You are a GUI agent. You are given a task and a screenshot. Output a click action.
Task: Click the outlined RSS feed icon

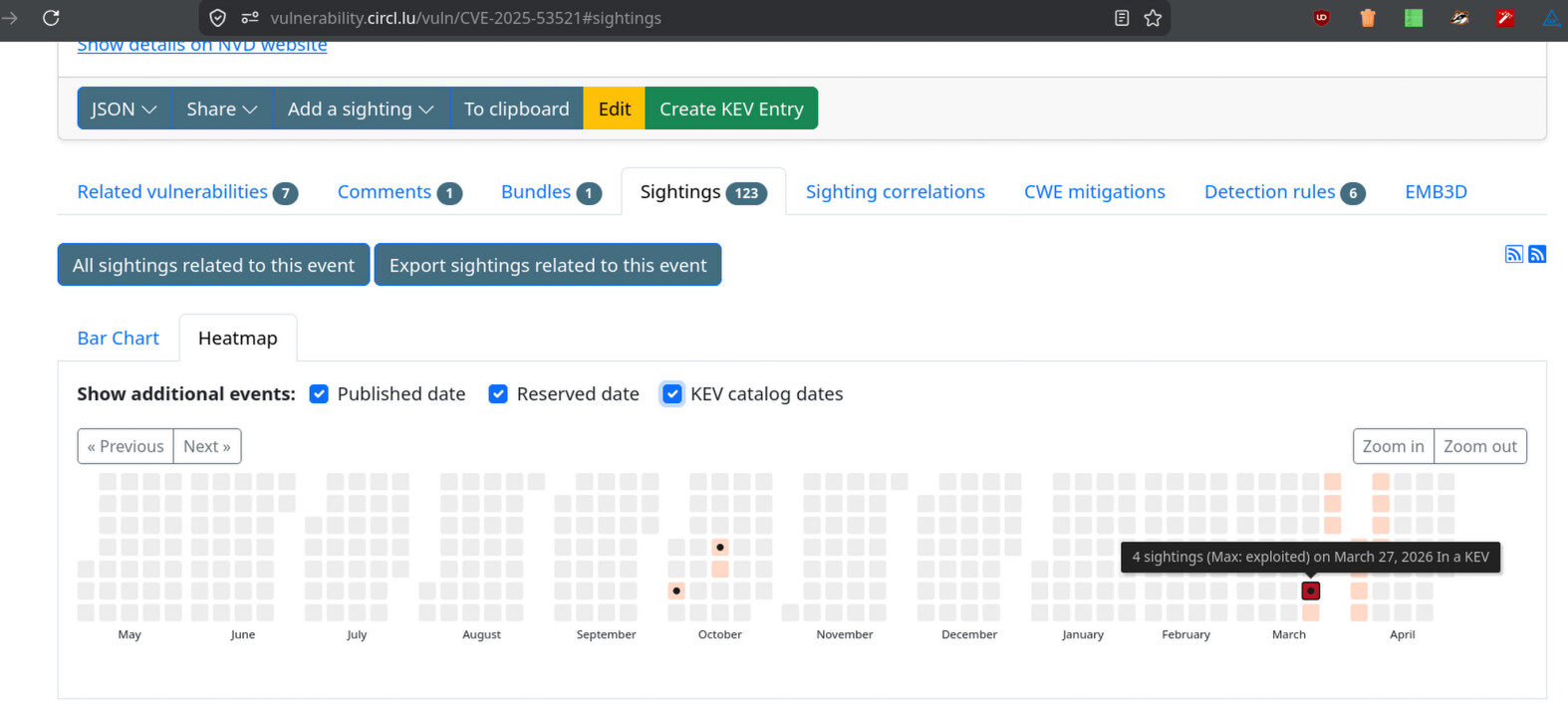coord(1513,254)
